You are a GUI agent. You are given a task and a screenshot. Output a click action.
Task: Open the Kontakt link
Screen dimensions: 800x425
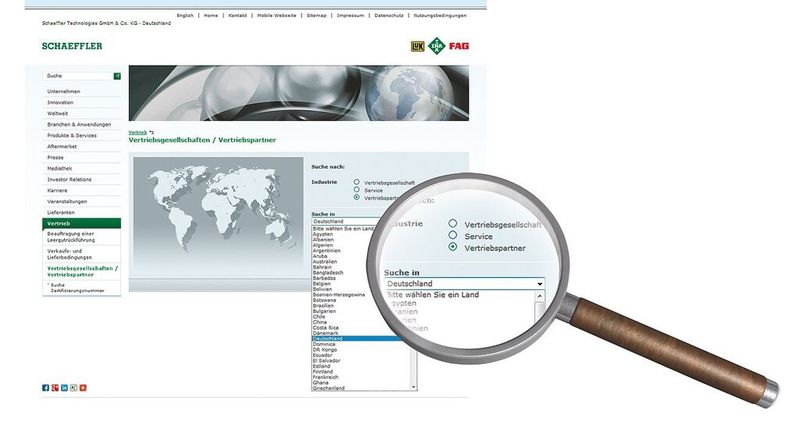point(237,16)
